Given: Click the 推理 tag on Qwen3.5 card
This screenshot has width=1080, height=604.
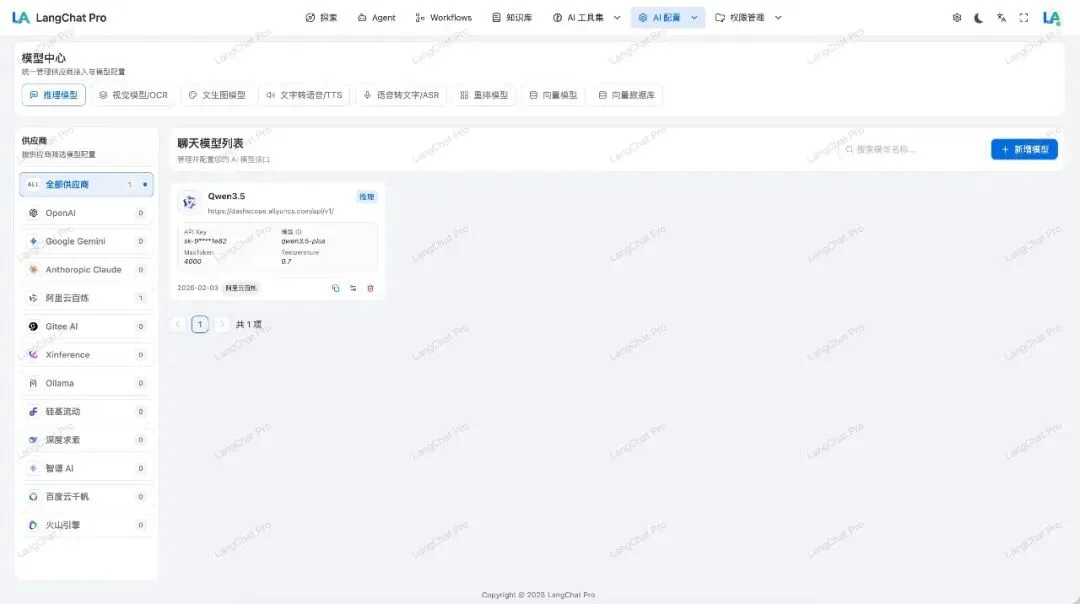Looking at the screenshot, I should tap(366, 197).
